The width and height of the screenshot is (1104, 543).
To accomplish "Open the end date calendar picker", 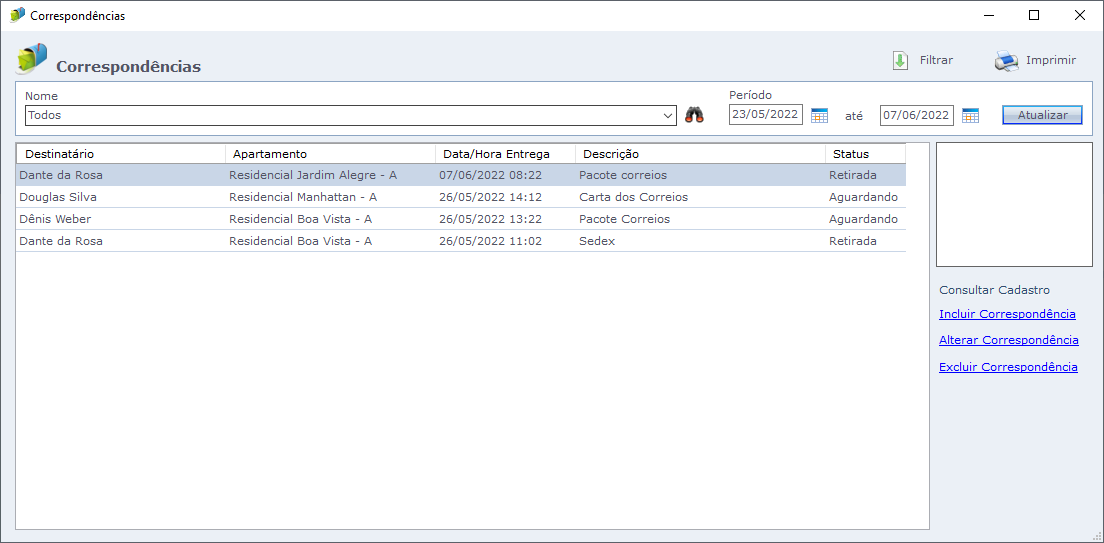I will click(970, 115).
